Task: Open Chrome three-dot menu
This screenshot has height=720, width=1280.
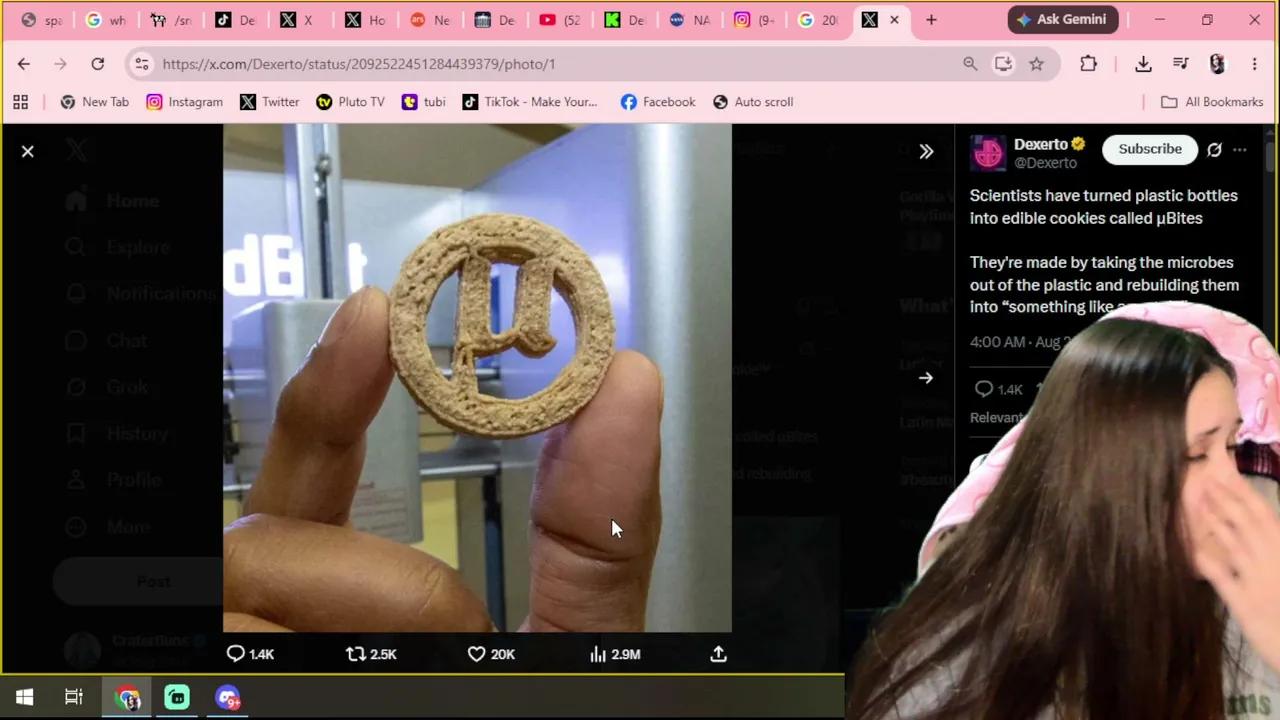Action: pos(1254,64)
